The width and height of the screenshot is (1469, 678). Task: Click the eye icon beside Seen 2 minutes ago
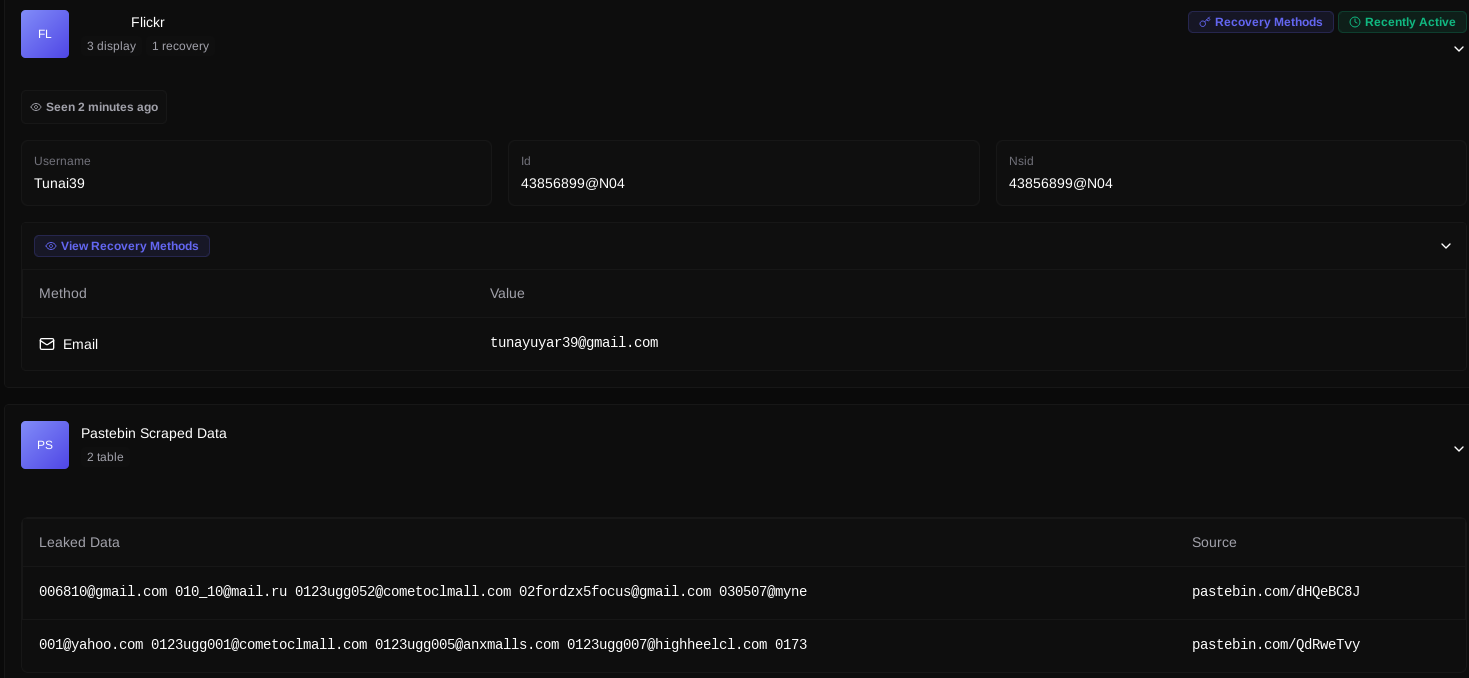click(36, 107)
